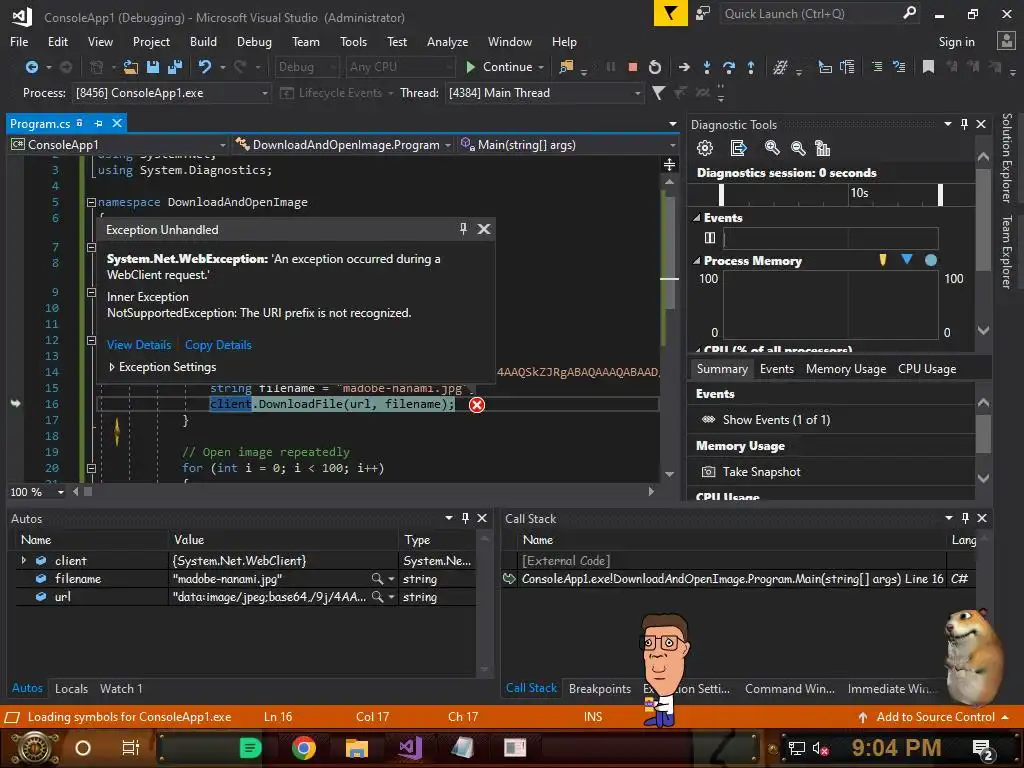Toggle auto-hide pin on Diagnostic Tools
The width and height of the screenshot is (1024, 768).
(964, 124)
